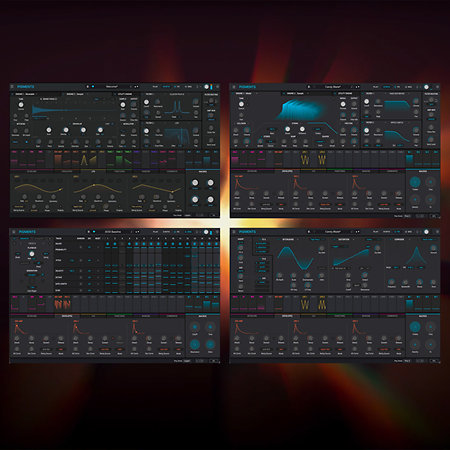Click the Candy Blues preset name in the wavetable window
The height and width of the screenshot is (450, 450).
pos(333,87)
